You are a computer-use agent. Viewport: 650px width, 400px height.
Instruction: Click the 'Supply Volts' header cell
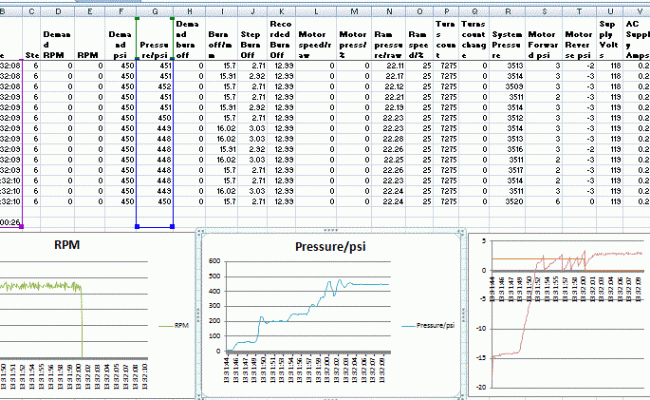(610, 38)
